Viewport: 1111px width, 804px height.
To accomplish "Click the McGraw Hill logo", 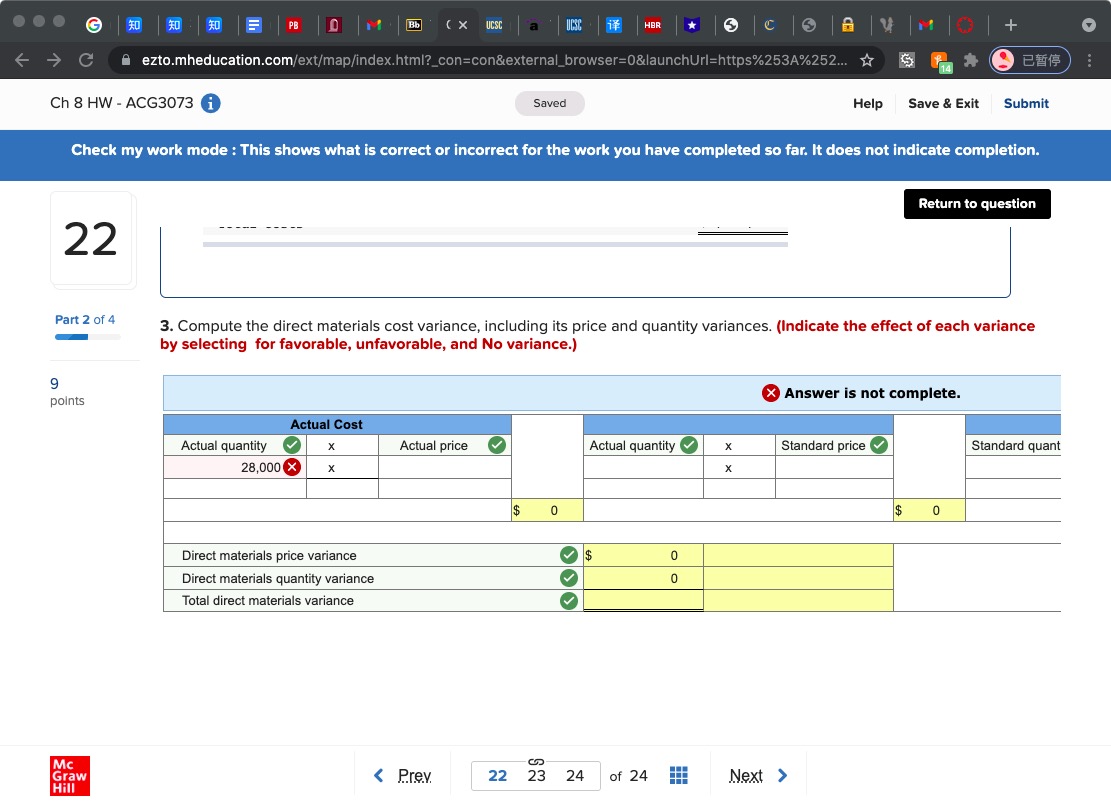I will coord(68,775).
